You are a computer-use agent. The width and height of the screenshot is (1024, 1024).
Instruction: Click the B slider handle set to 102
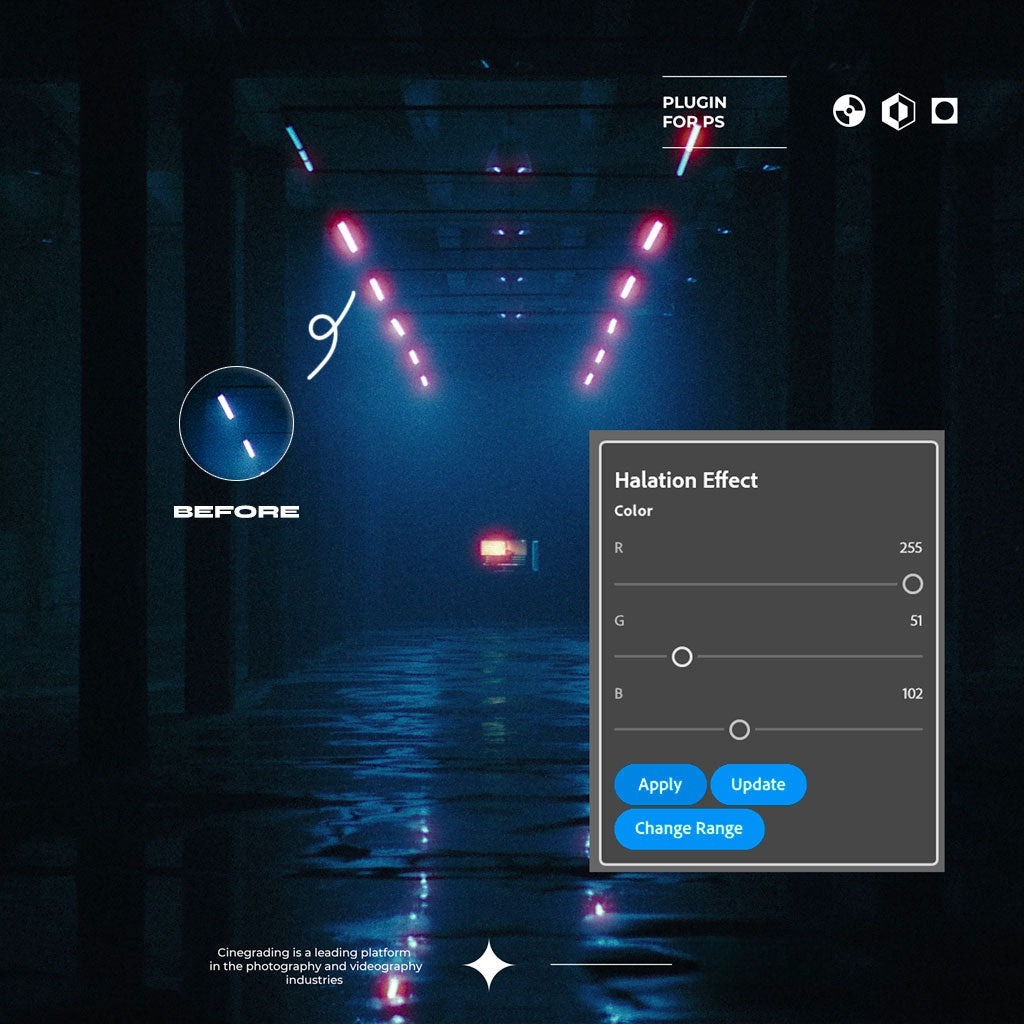pyautogui.click(x=740, y=730)
